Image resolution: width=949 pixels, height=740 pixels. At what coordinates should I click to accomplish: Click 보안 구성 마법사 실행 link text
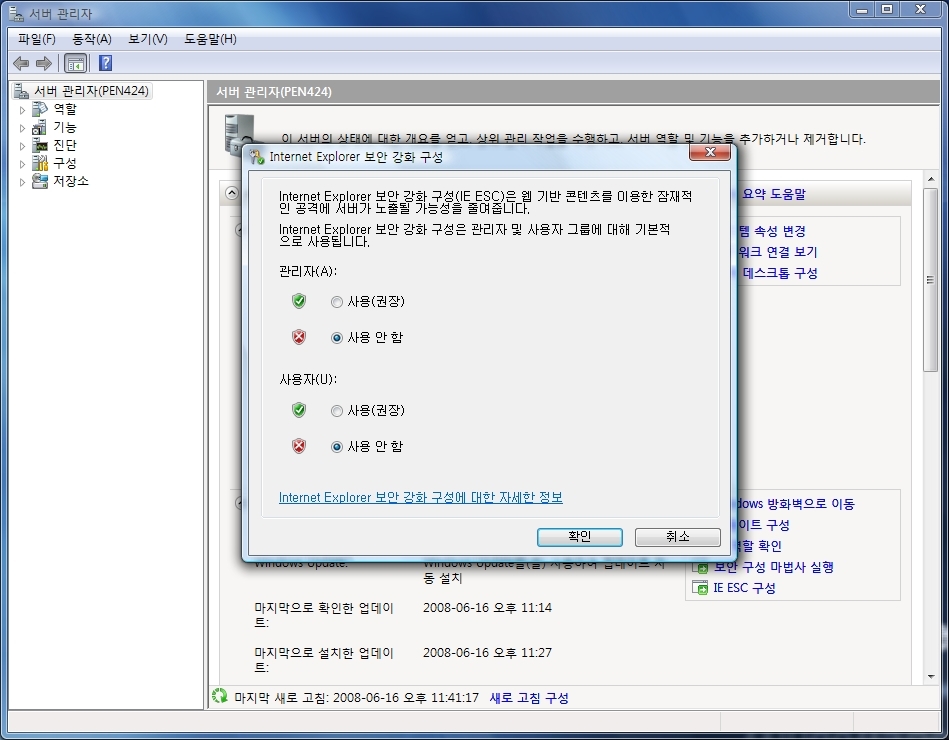(773, 567)
